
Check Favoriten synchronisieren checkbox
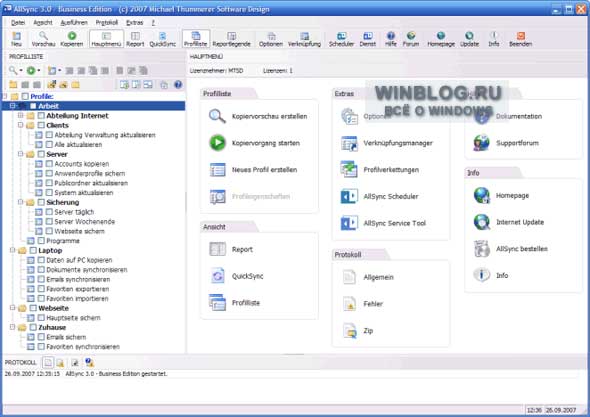[41, 347]
